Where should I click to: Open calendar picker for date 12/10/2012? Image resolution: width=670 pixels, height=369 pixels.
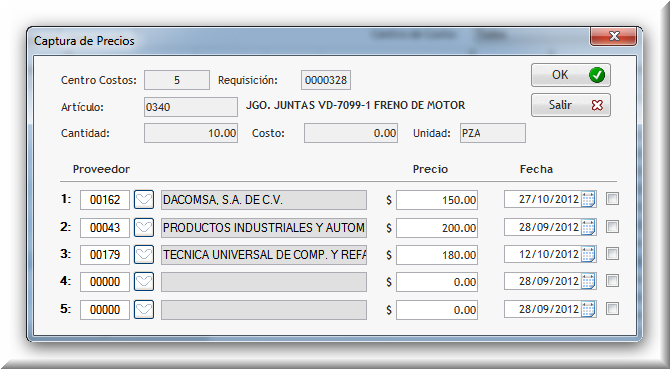pyautogui.click(x=588, y=255)
